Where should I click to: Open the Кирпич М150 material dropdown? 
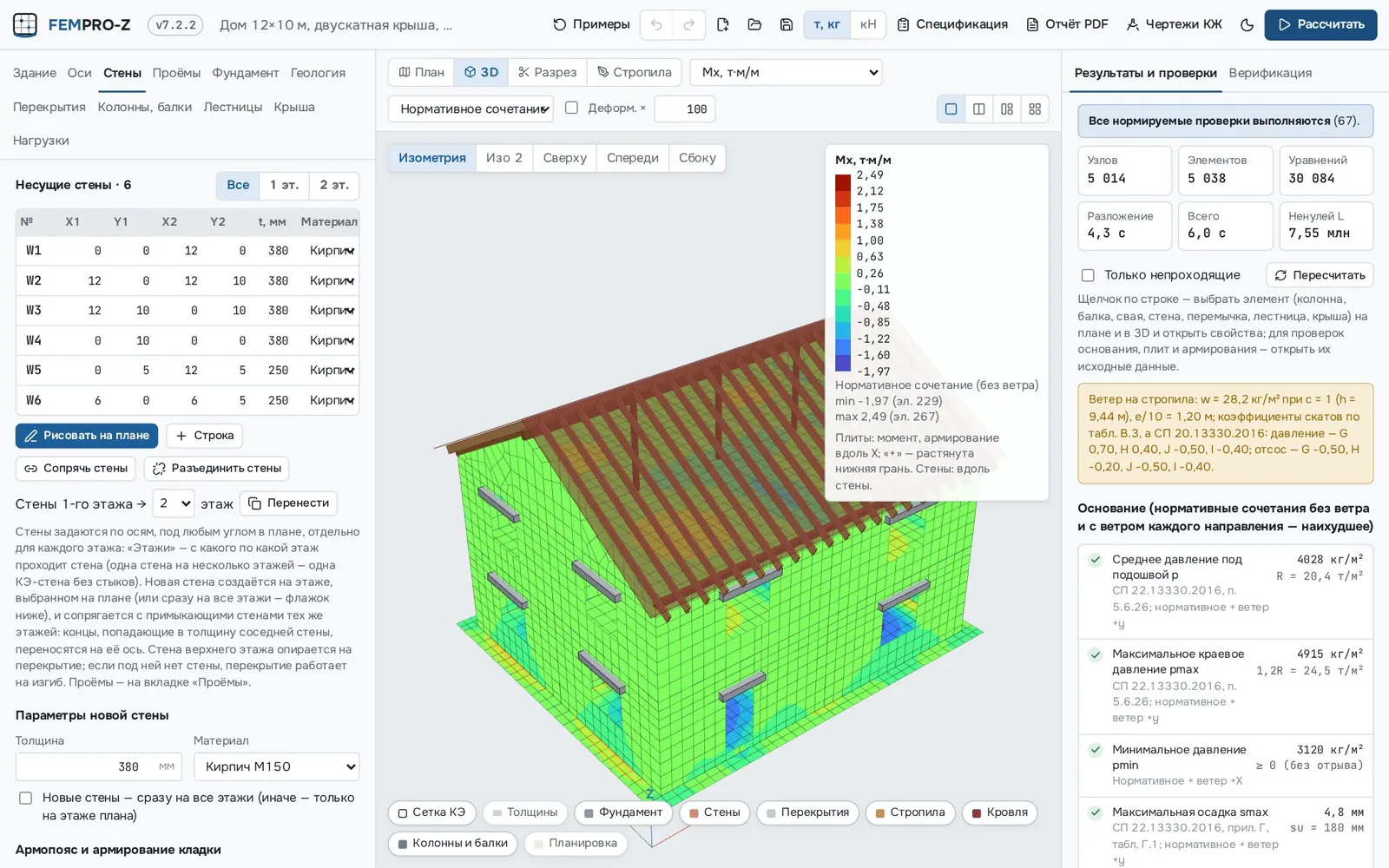276,766
